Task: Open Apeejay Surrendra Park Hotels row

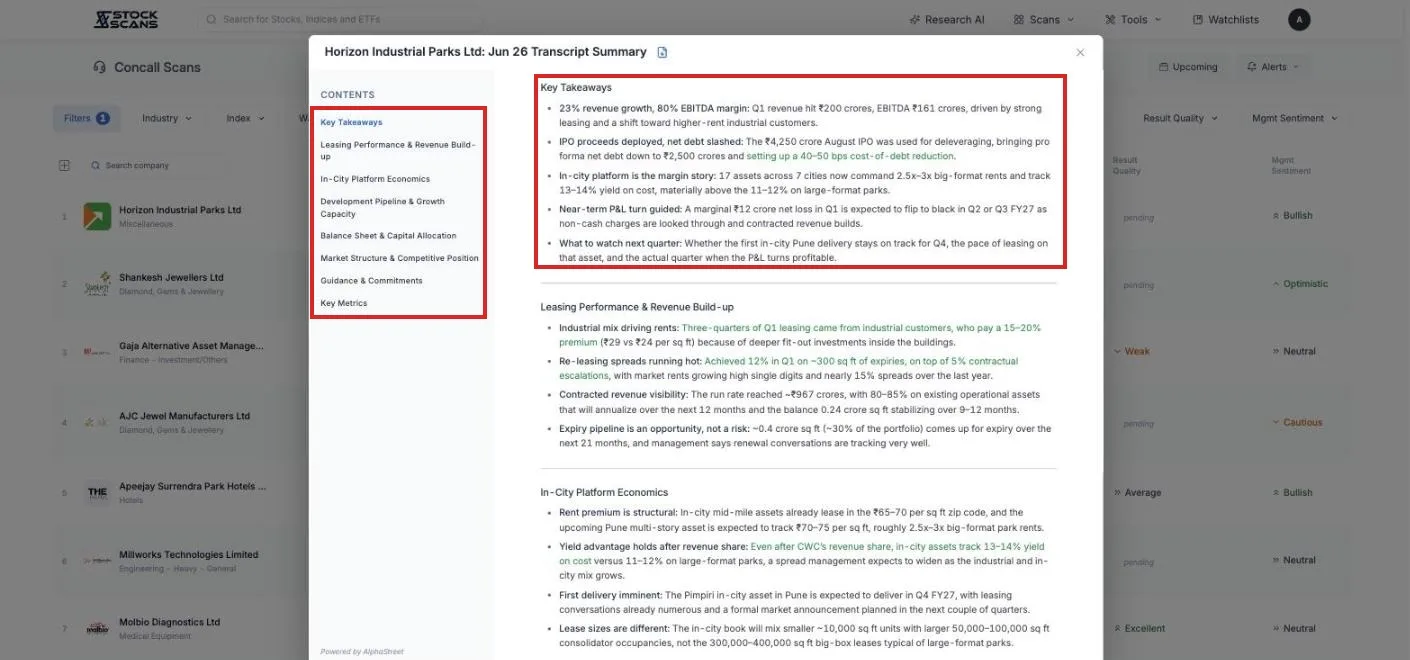Action: coord(192,486)
